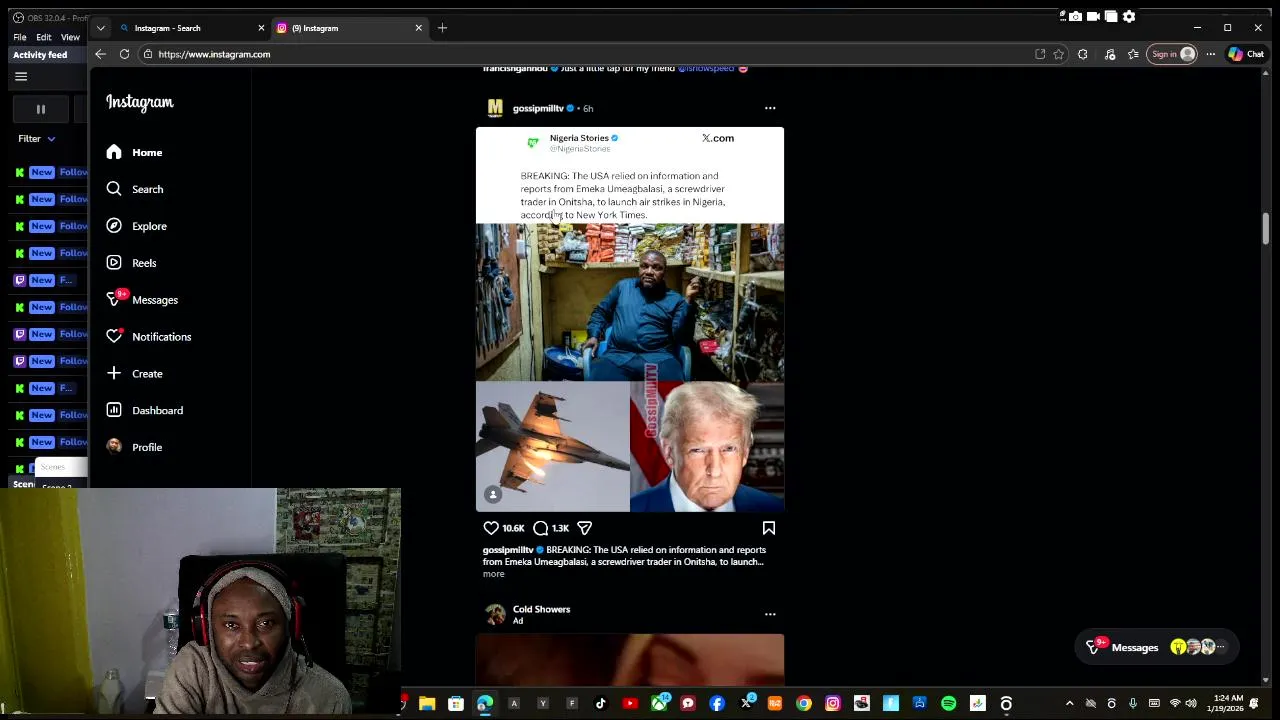1280x720 pixels.
Task: Show tagged people on the post image
Action: (492, 495)
